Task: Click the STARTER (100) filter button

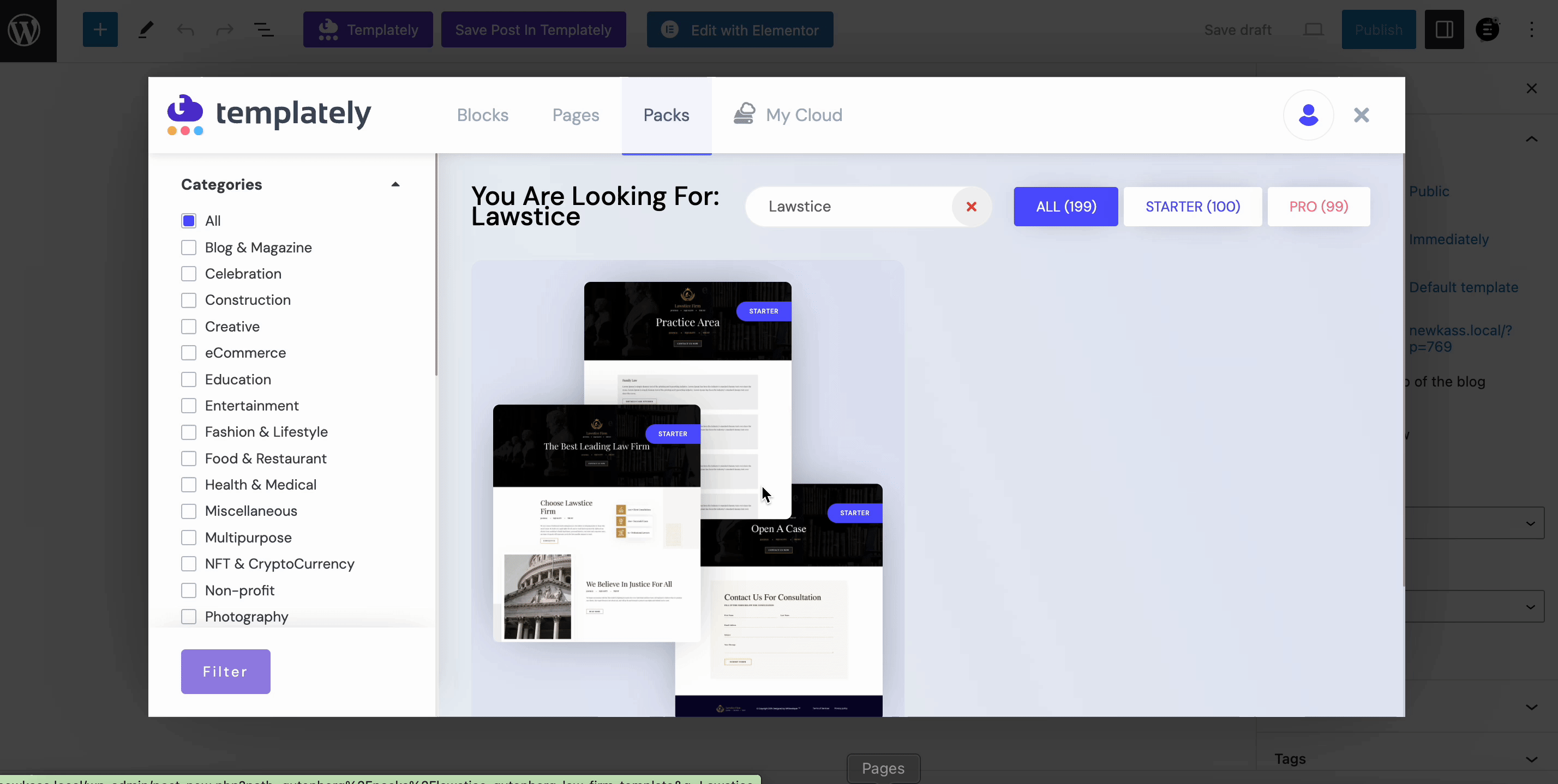Action: pyautogui.click(x=1193, y=206)
